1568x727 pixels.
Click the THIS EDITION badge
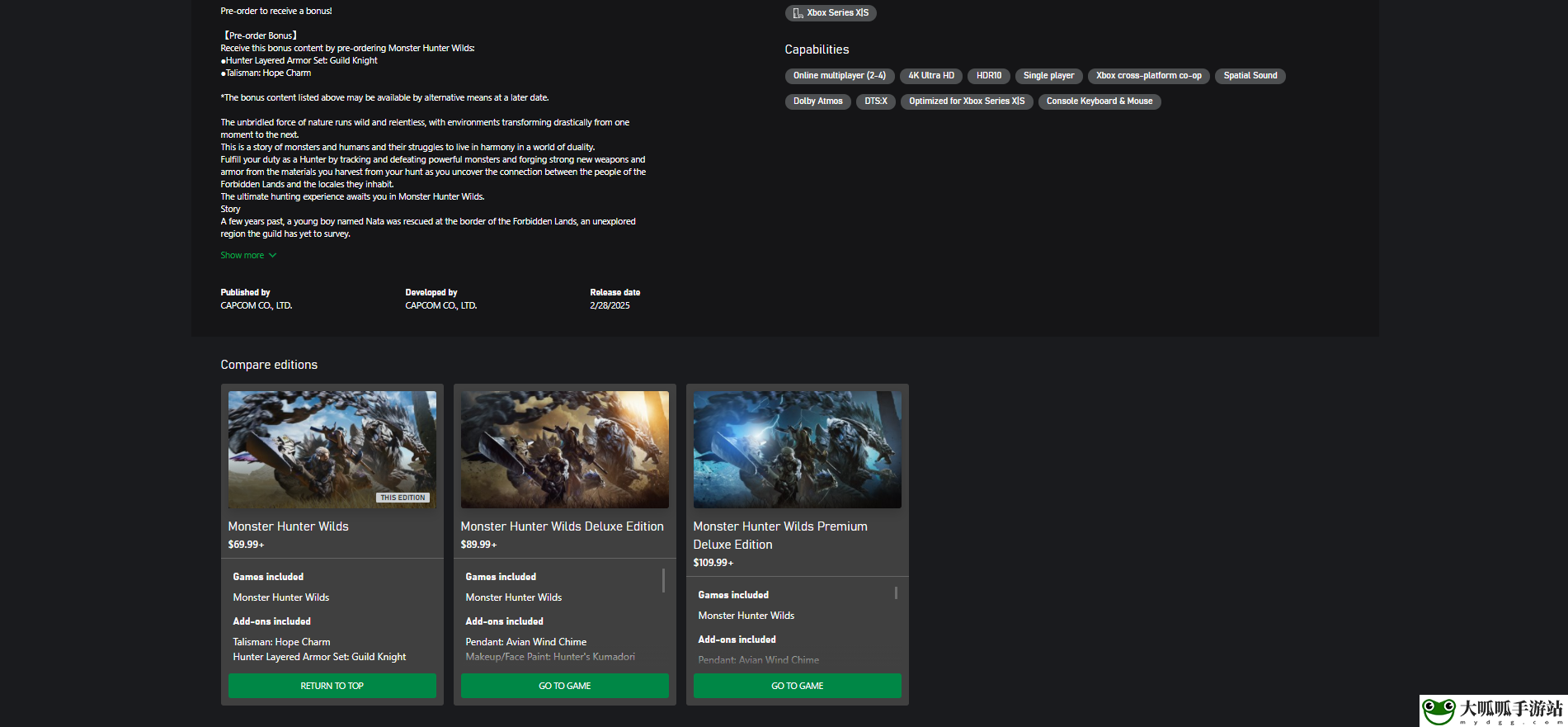tap(403, 498)
